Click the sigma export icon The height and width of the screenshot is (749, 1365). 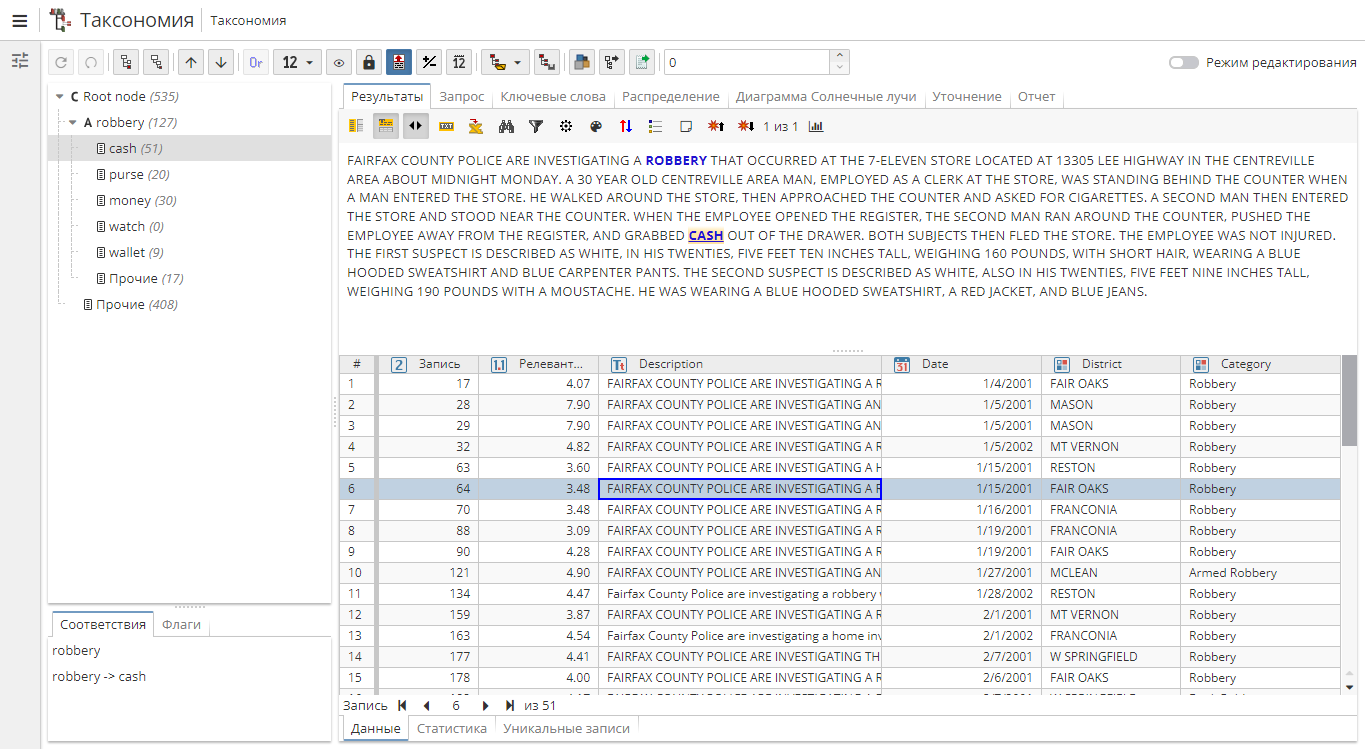point(476,126)
